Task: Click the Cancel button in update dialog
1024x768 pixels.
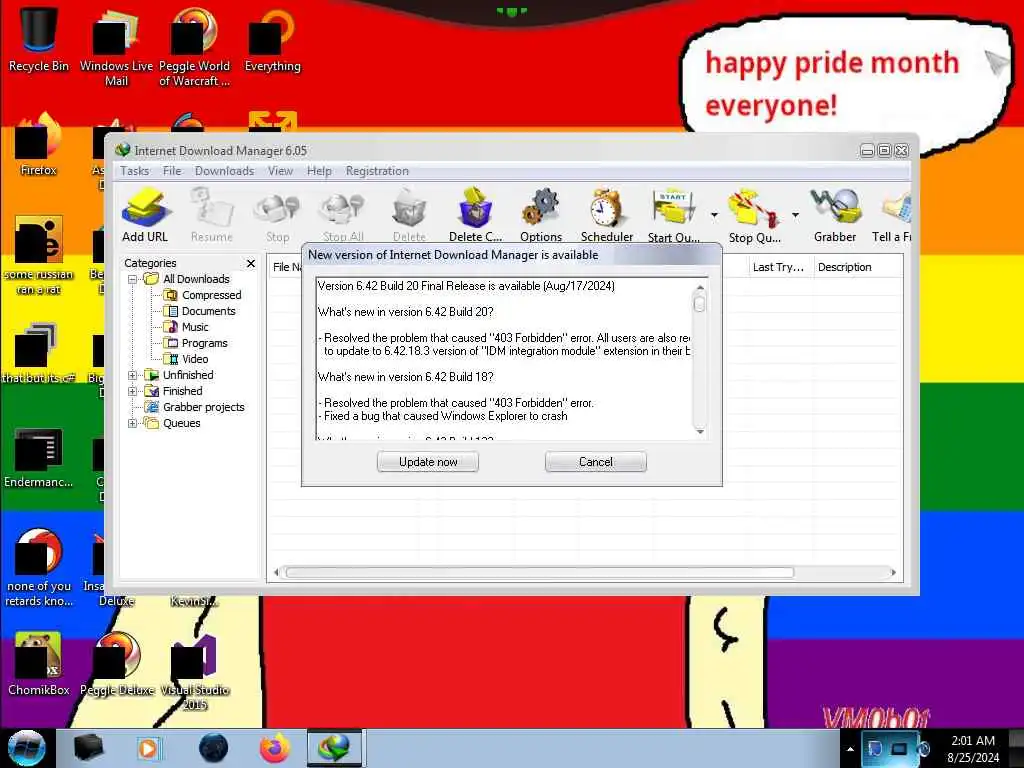Action: 596,462
